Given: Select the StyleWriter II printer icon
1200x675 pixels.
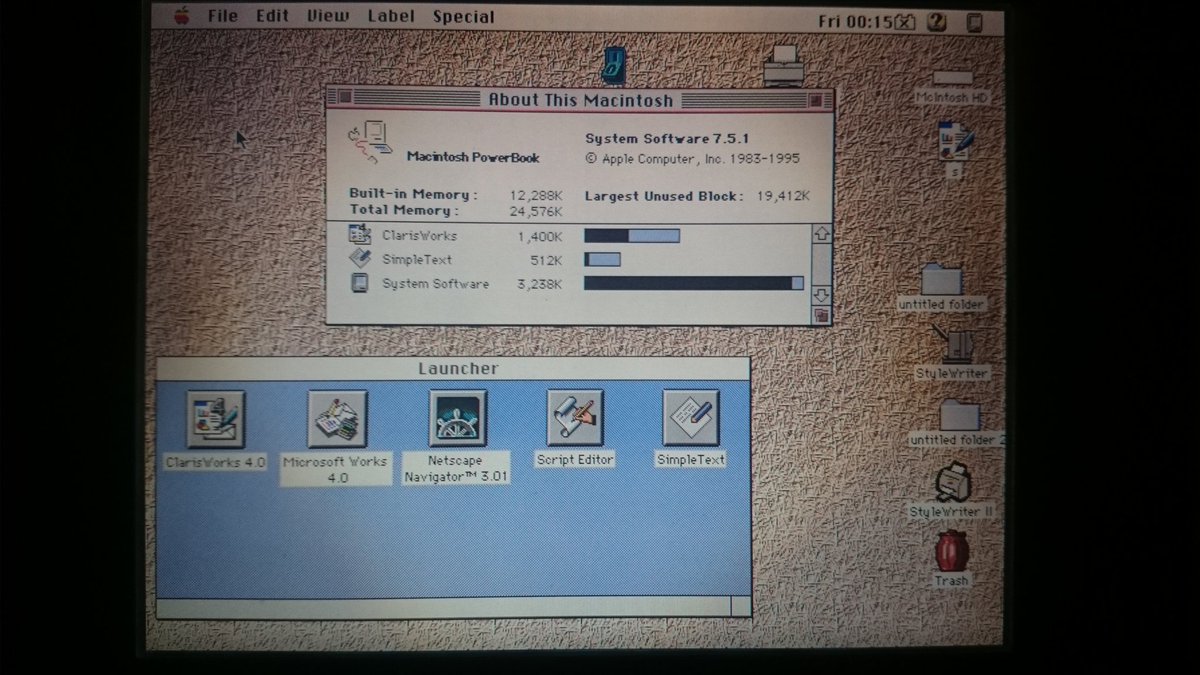Looking at the screenshot, I should 953,483.
